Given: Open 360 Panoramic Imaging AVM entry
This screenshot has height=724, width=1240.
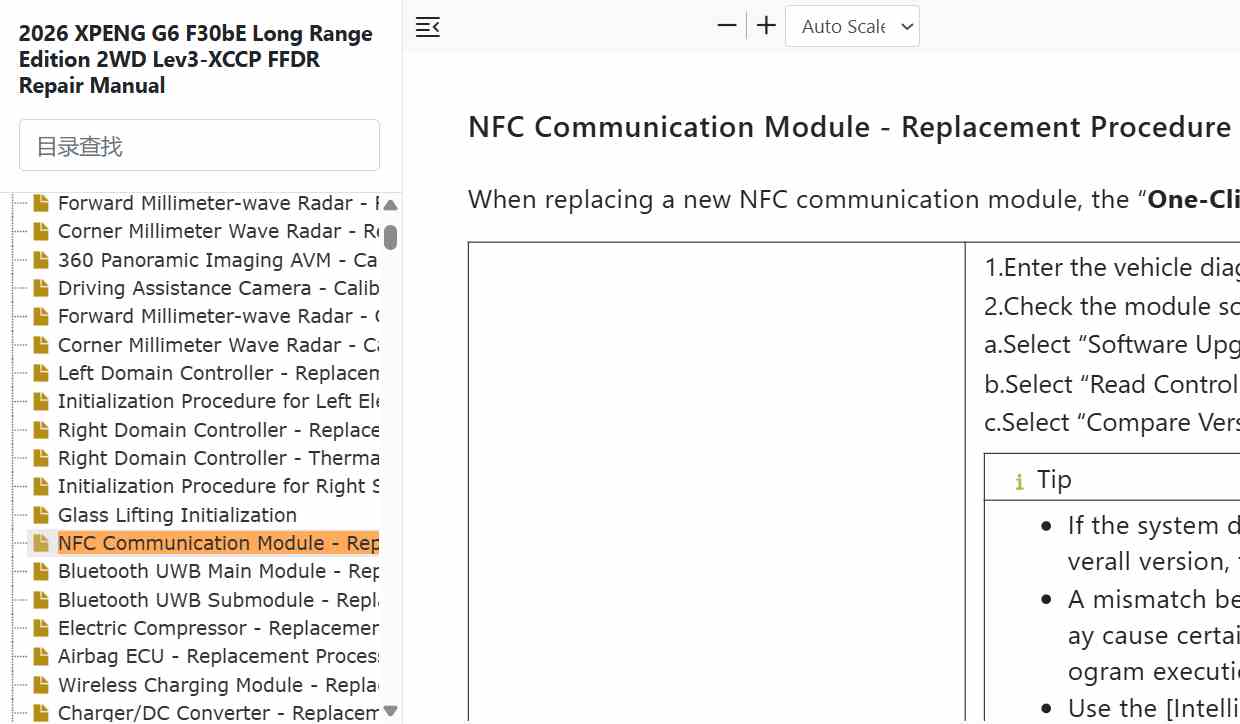Looking at the screenshot, I should click(x=218, y=260).
